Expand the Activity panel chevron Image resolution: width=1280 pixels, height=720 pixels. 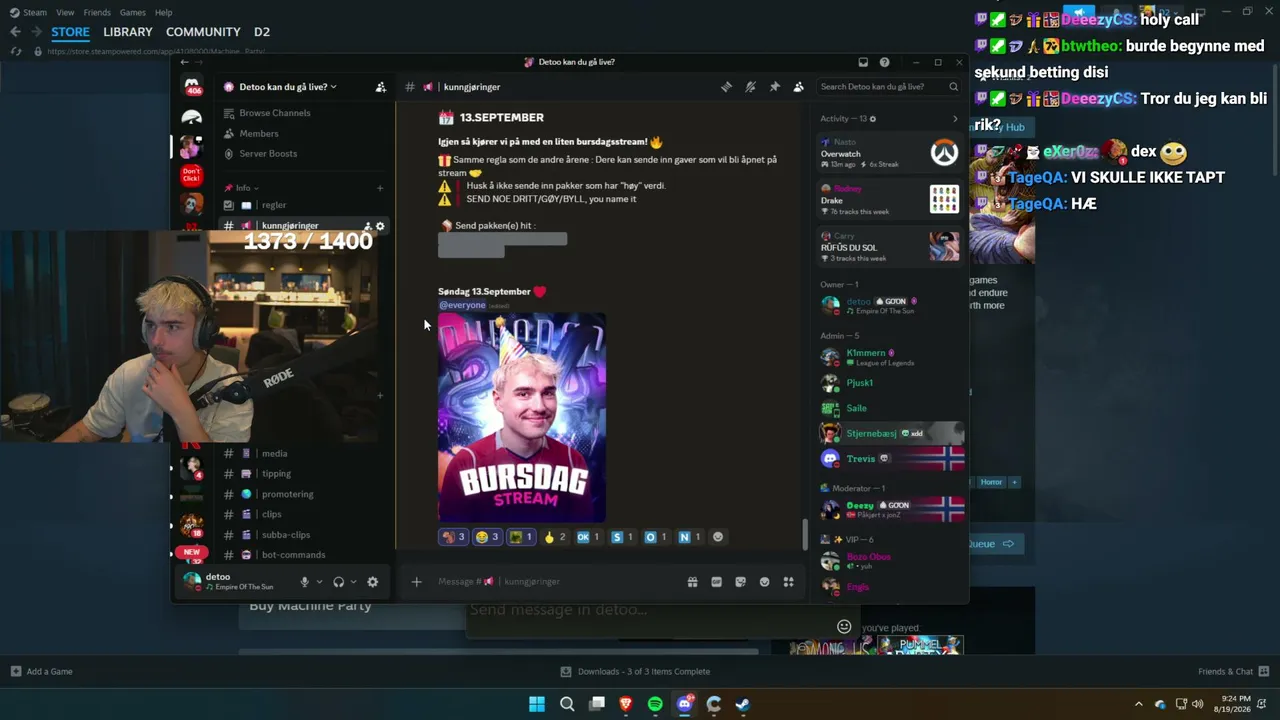click(954, 119)
